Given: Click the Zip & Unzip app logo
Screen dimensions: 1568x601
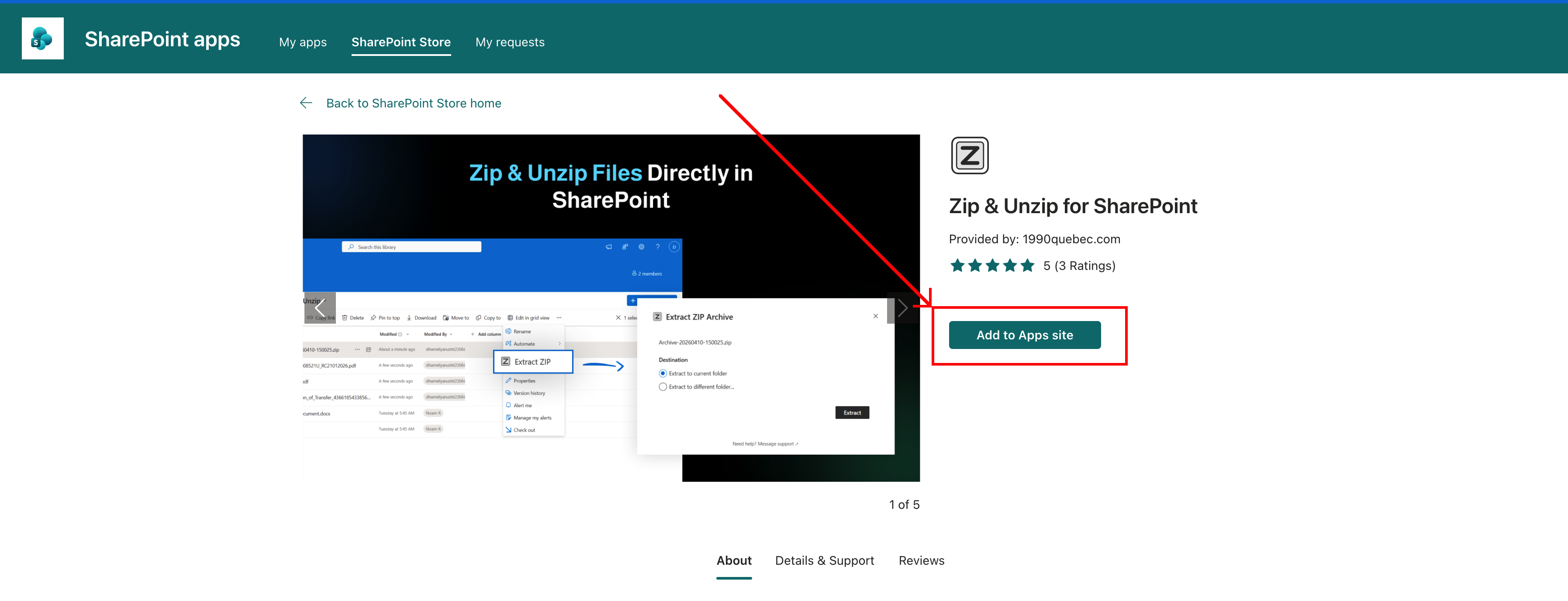Looking at the screenshot, I should coord(970,155).
